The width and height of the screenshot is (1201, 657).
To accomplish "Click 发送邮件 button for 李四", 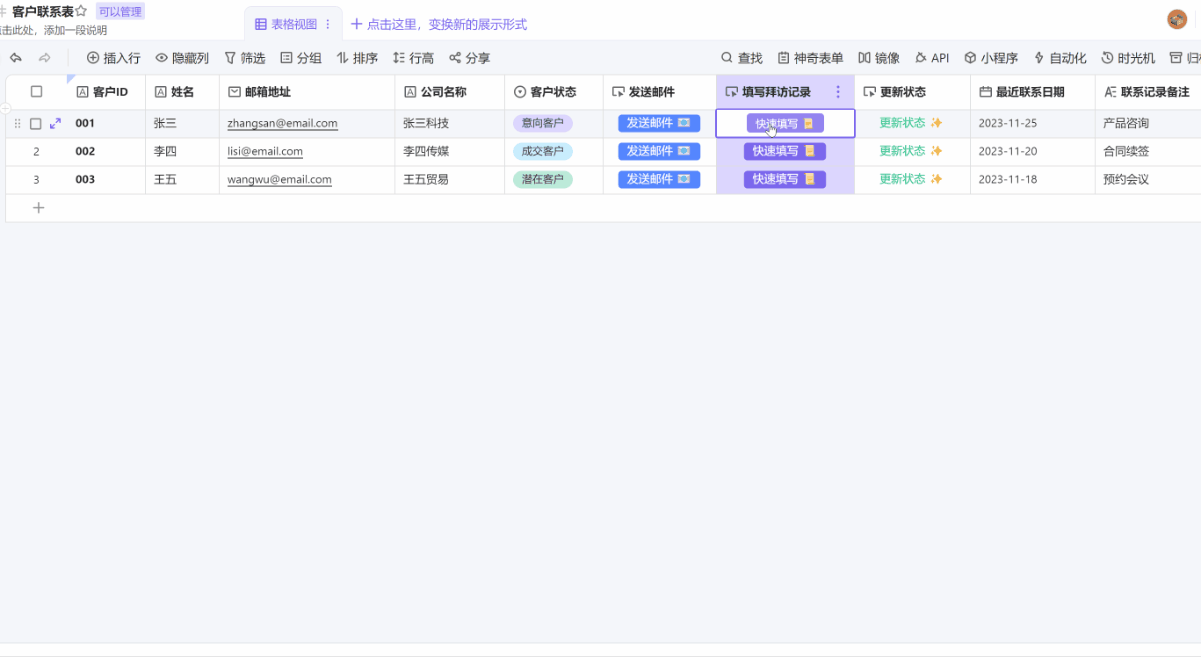I will point(659,151).
